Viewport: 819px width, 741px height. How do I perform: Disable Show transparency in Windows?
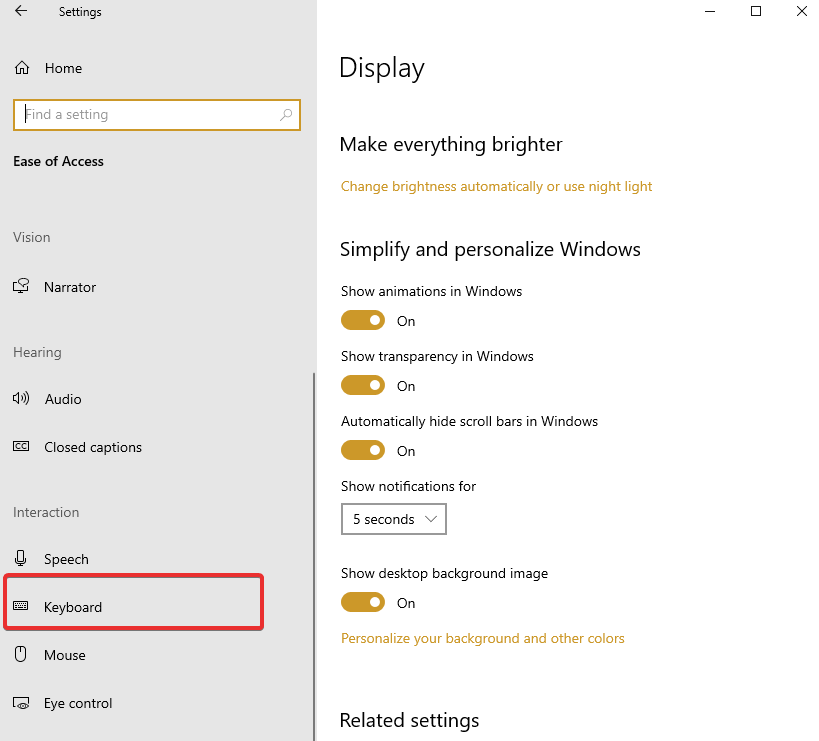pos(363,385)
